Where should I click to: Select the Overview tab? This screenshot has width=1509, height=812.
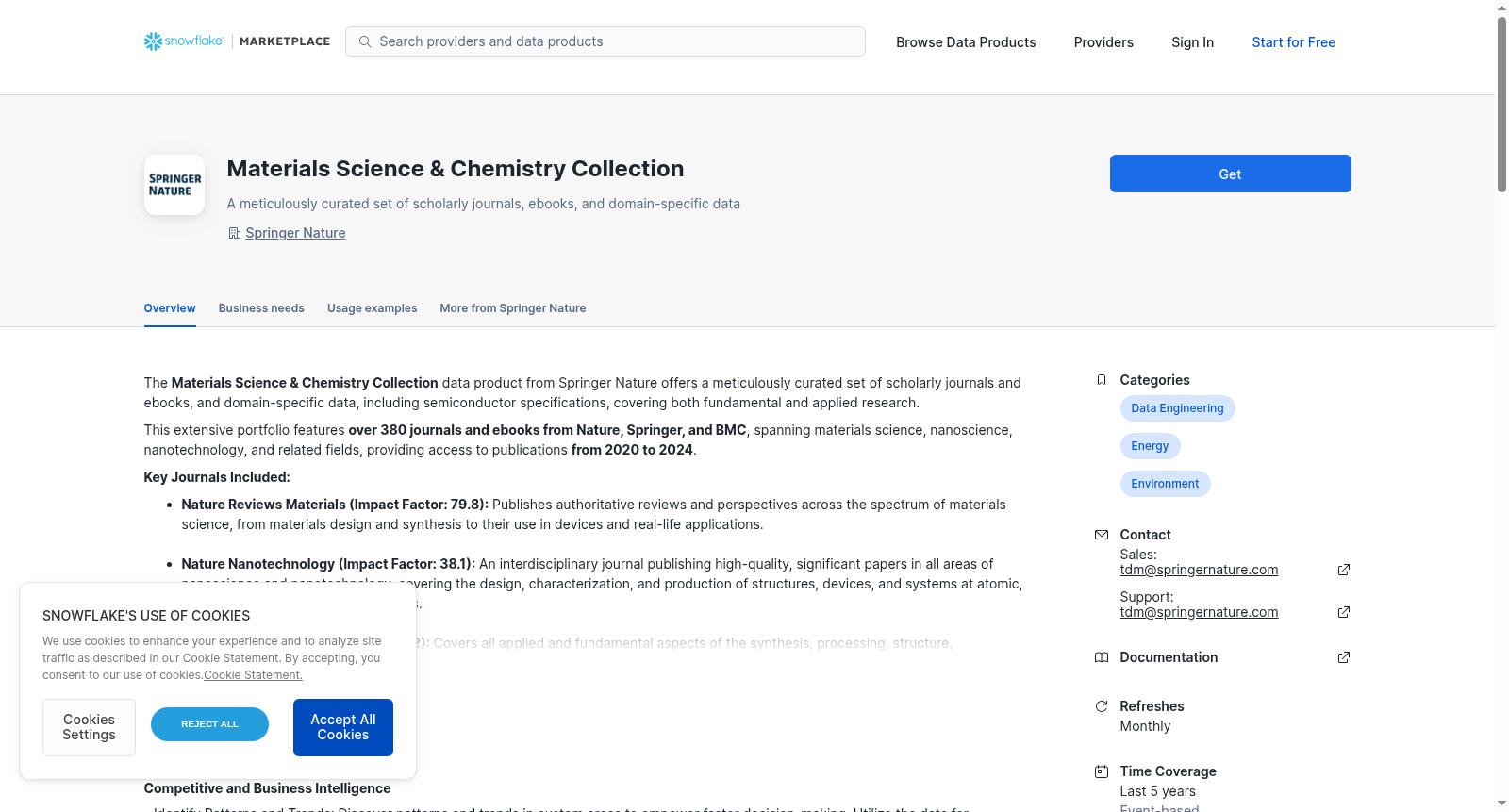(x=170, y=308)
